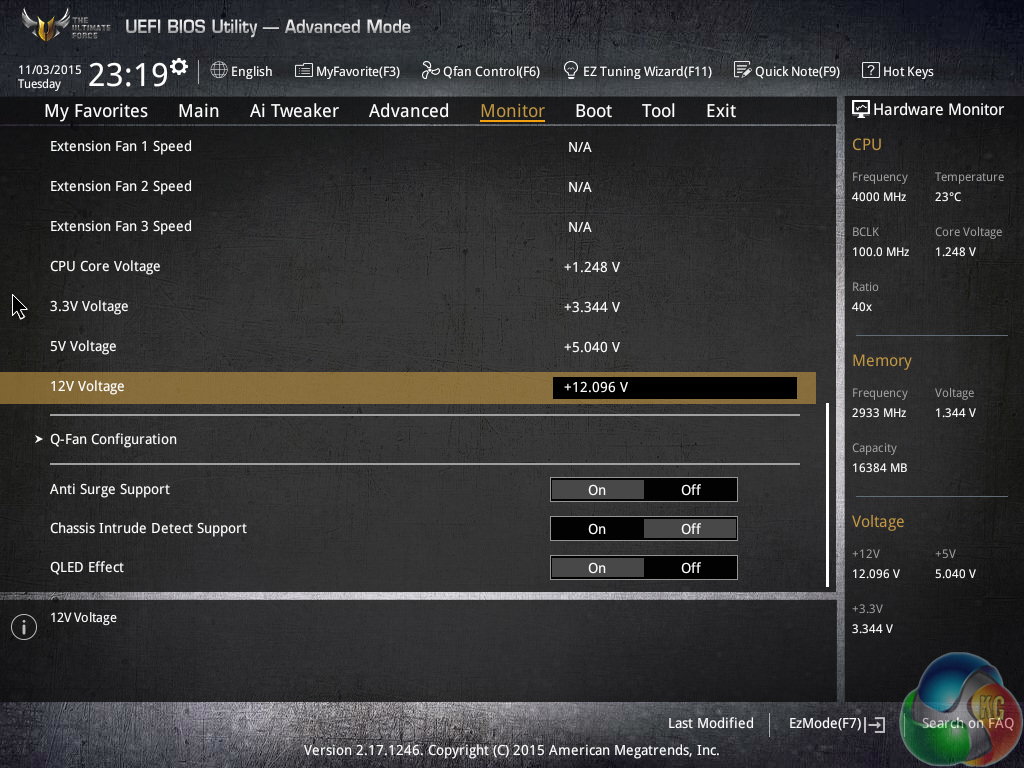This screenshot has height=768, width=1024.
Task: Select the Monitor tab
Action: 512,111
